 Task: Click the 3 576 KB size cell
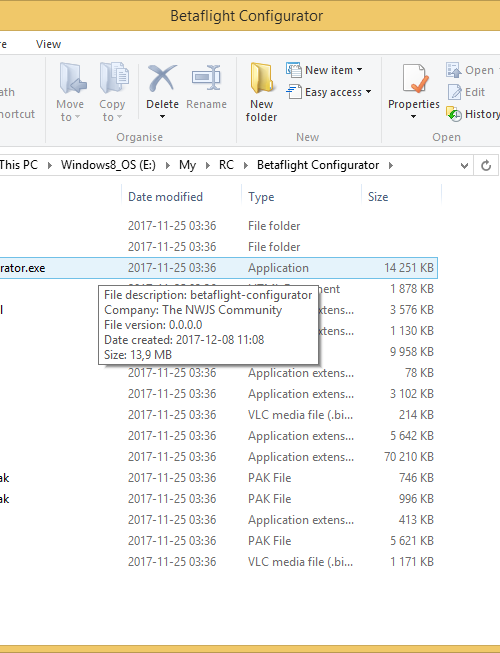(x=412, y=310)
